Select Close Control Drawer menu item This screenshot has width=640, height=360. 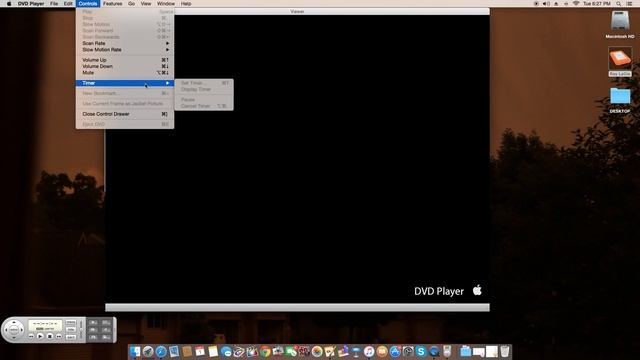[x=125, y=114]
